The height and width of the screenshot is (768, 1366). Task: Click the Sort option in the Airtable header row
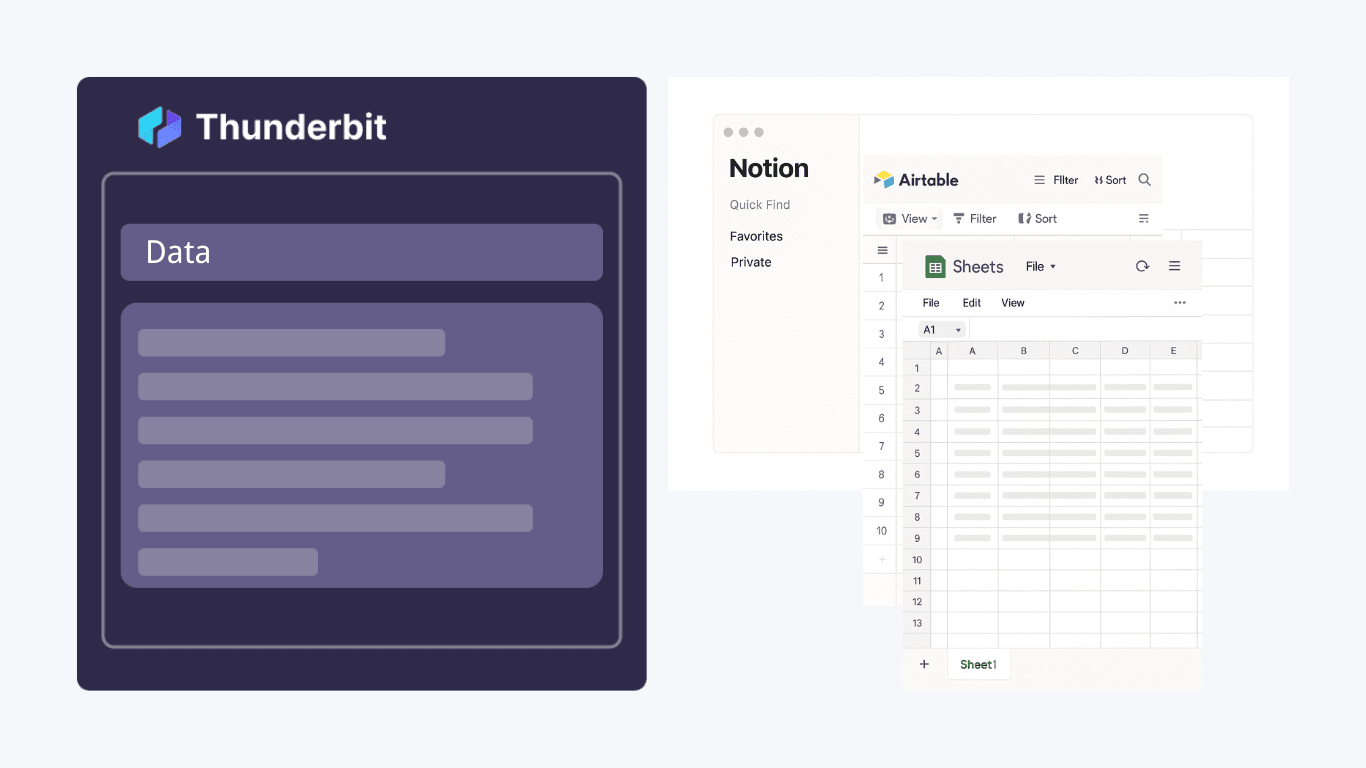[1110, 180]
